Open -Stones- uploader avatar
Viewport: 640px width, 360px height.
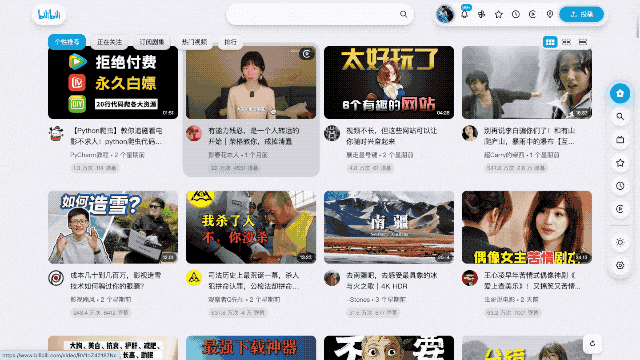332,278
